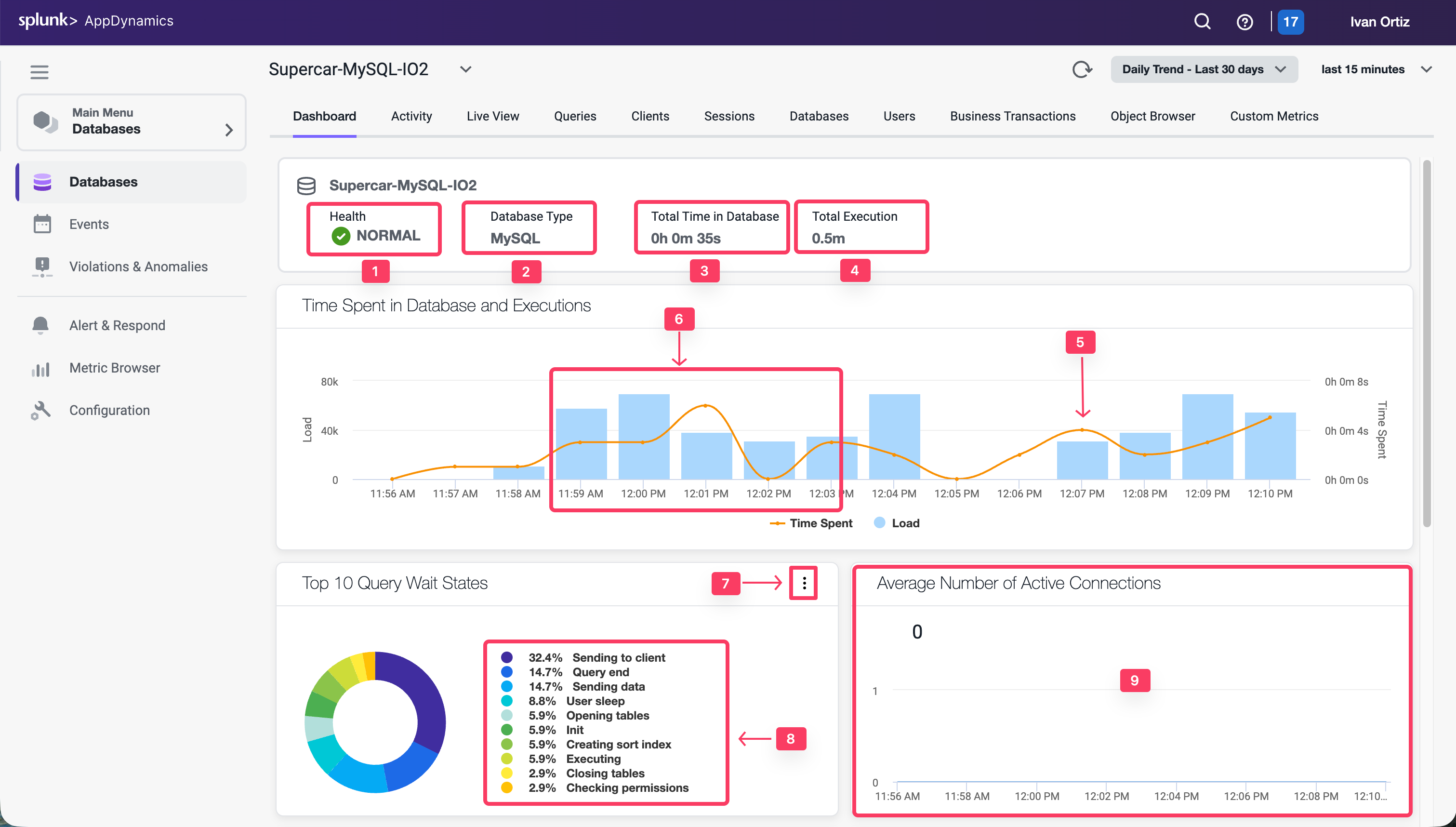Switch to the Queries tab
The width and height of the screenshot is (1456, 827).
click(x=575, y=116)
